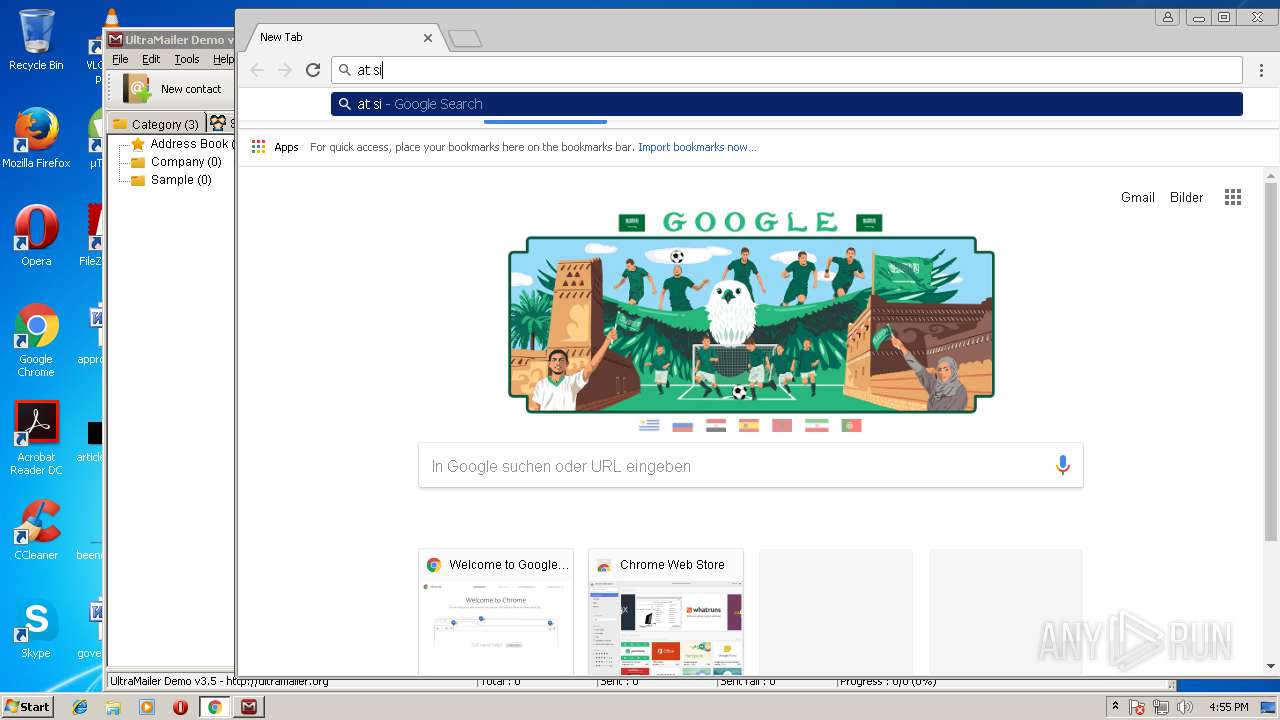Select the 'at si - Google Search' suggestion
Viewport: 1280px width, 720px height.
pyautogui.click(x=787, y=104)
